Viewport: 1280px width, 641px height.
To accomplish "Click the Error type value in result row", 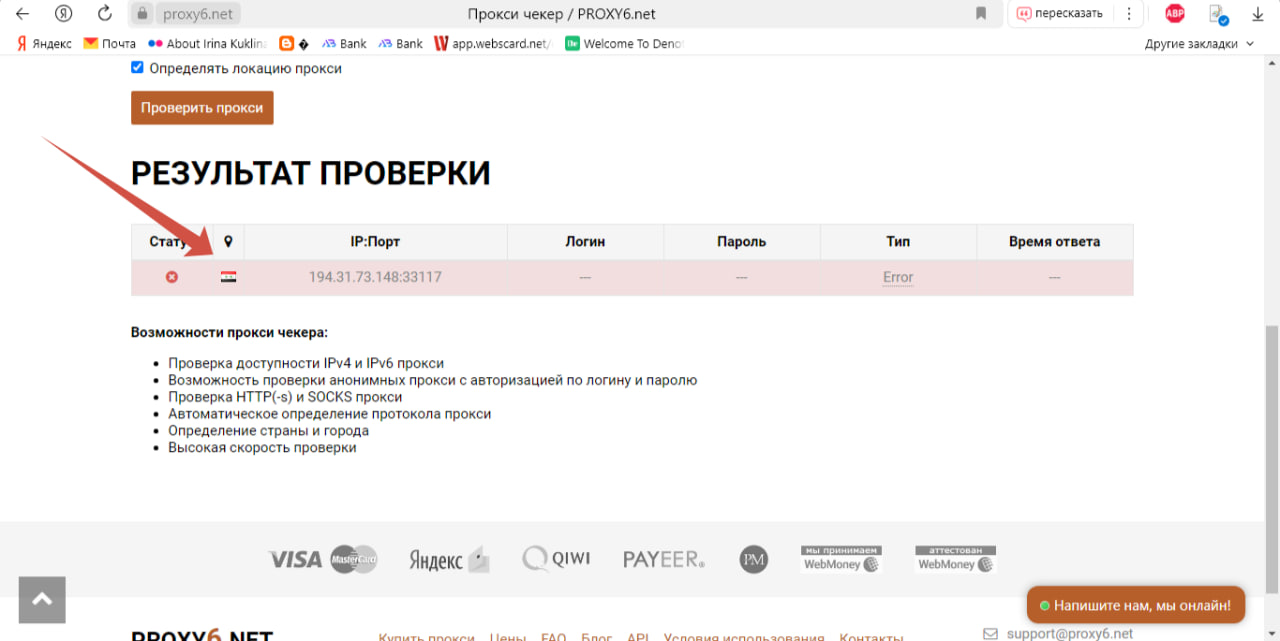I will (898, 278).
